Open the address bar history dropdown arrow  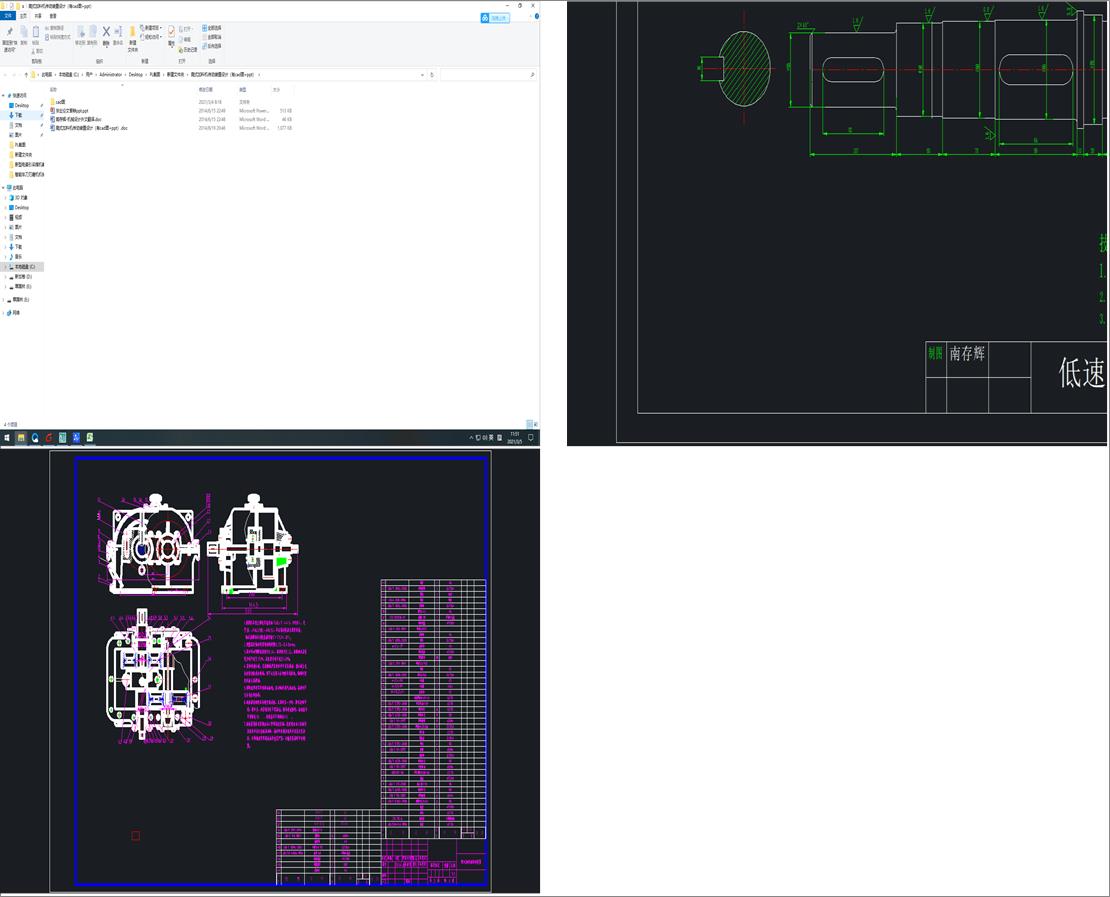[422, 74]
